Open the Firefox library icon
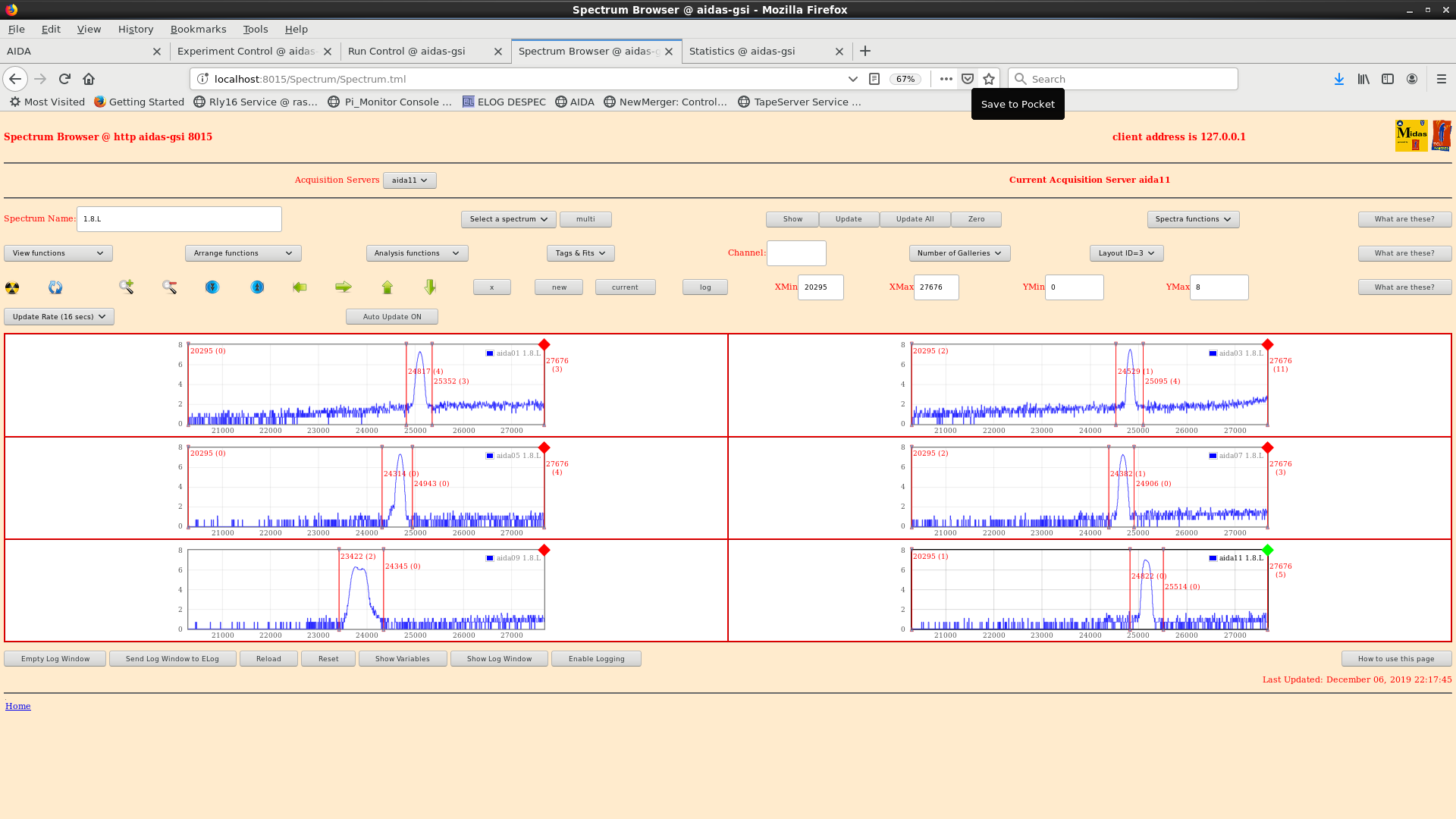Viewport: 1456px width, 819px height. 1363,79
